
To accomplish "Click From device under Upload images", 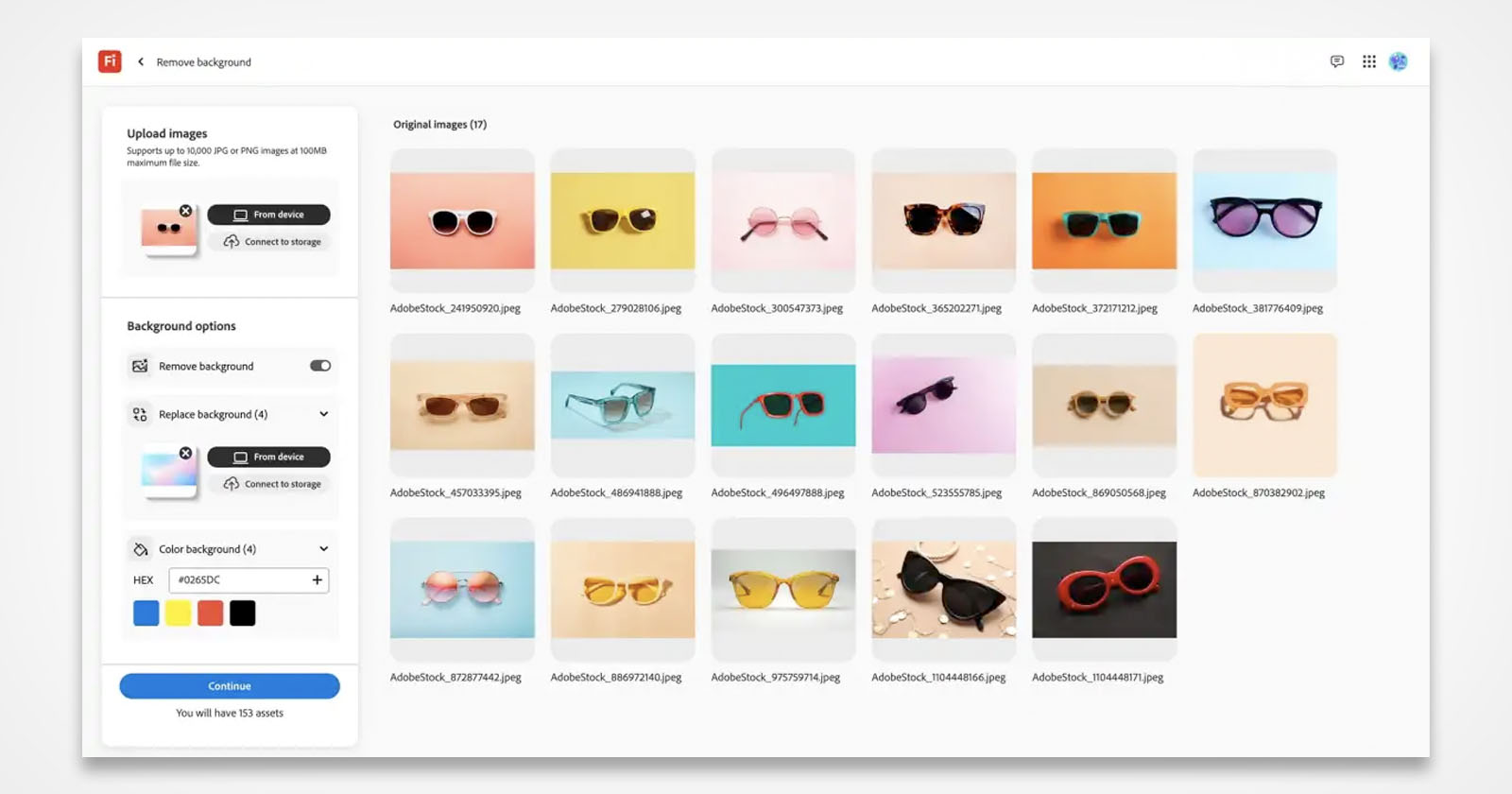I will tap(268, 215).
